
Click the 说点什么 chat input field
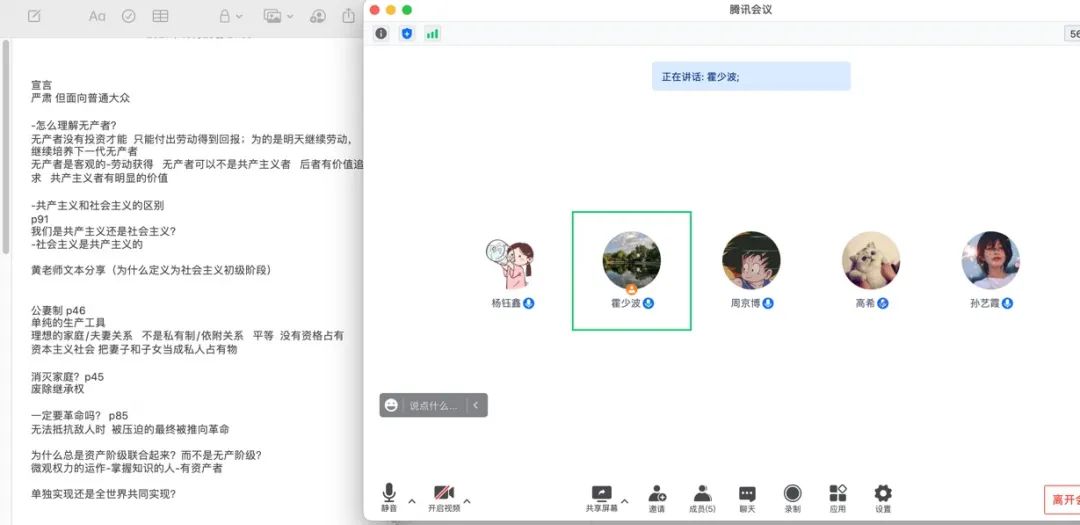[433, 405]
